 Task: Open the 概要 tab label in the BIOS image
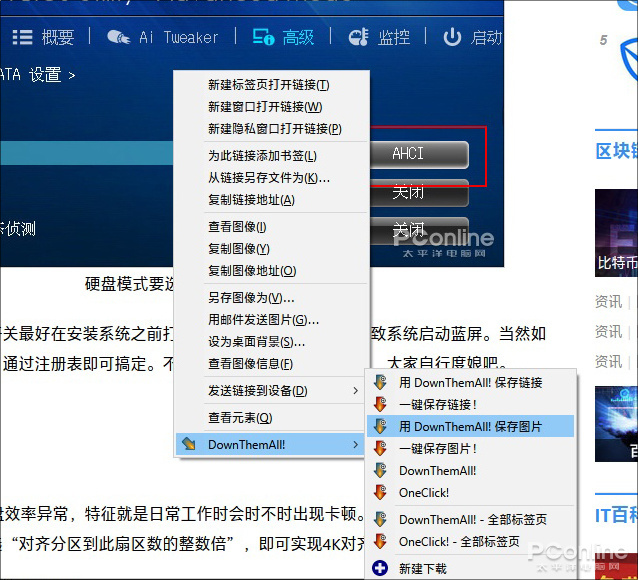(x=58, y=37)
